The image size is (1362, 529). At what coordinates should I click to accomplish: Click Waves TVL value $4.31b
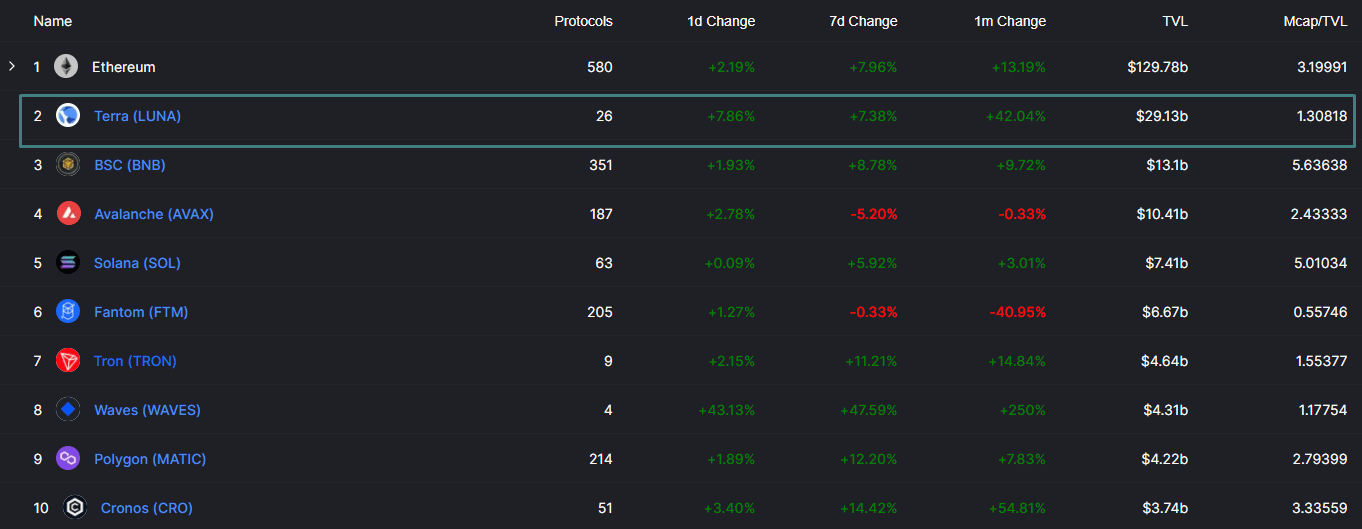[x=1166, y=410]
